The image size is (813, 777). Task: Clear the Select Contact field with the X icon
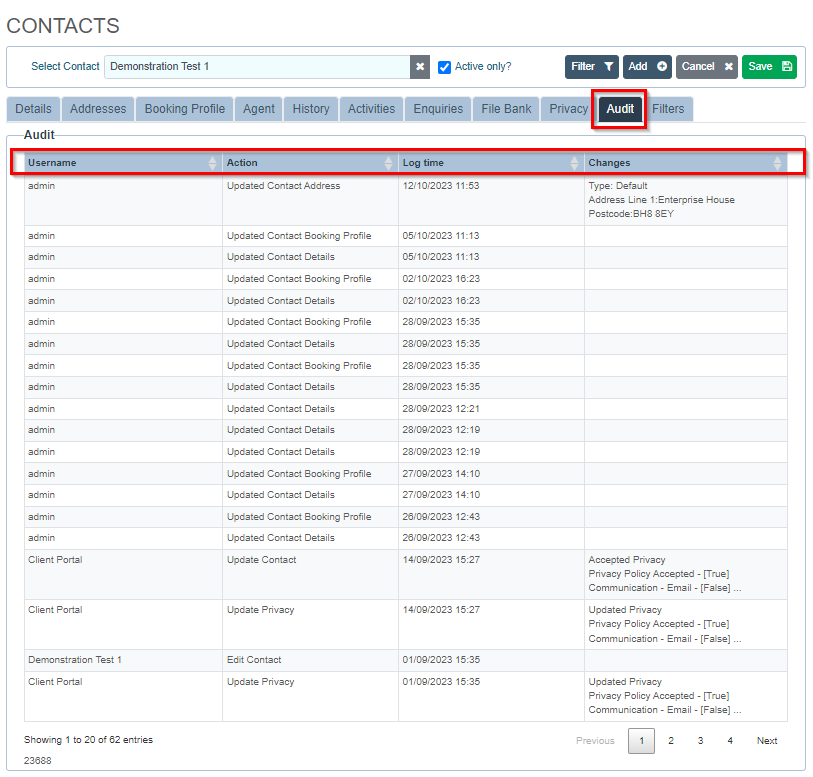pos(420,67)
